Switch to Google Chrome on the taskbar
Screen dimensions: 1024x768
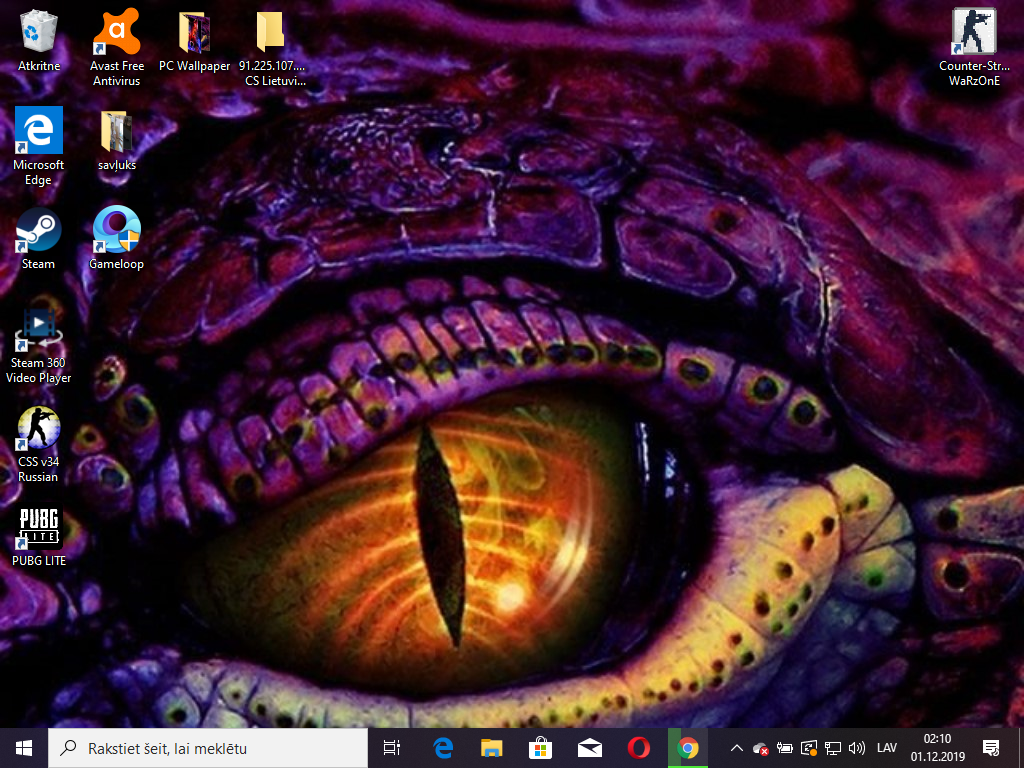point(688,748)
